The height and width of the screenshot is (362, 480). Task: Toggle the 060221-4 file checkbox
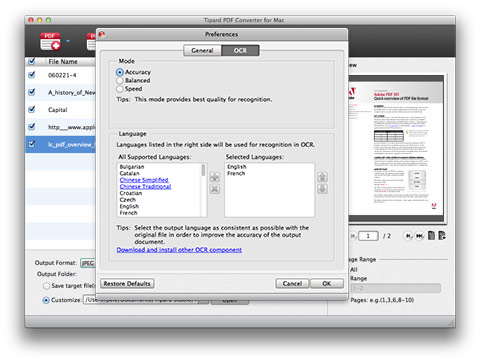[32, 75]
